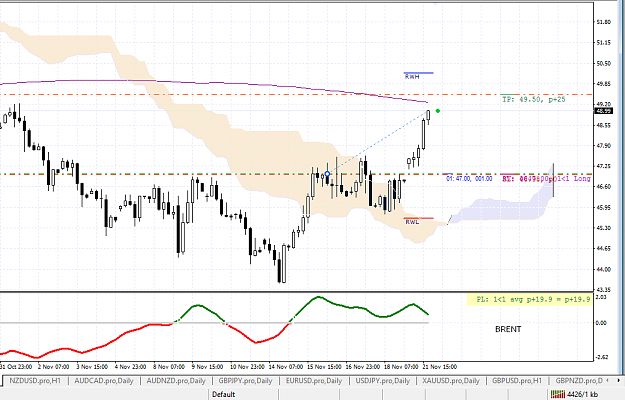Click the 14 Nov 07:00 time label
This screenshot has height=400, width=625.
pos(285,367)
